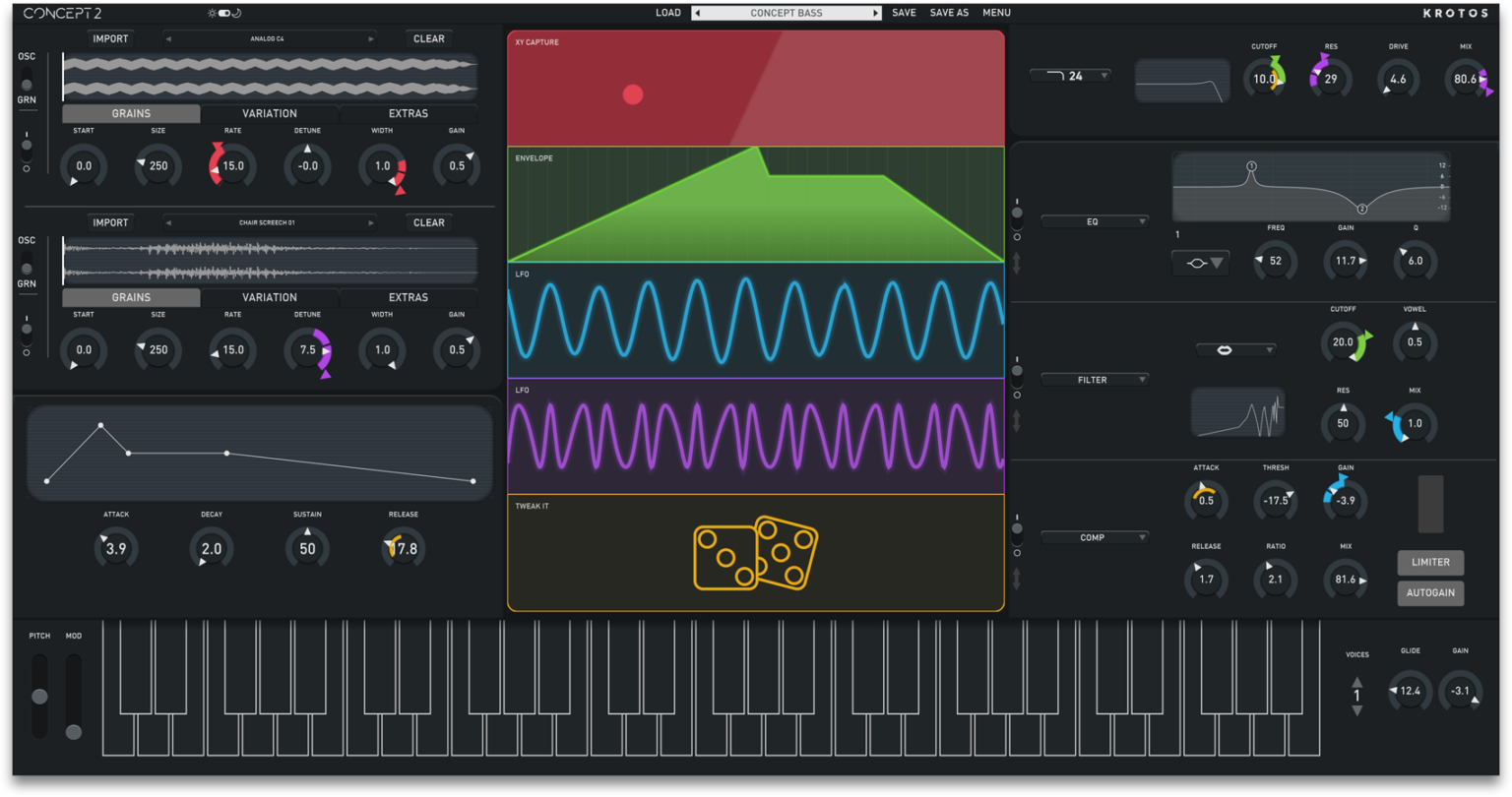Click the bell shape icon below the EQ display

pyautogui.click(x=1199, y=263)
